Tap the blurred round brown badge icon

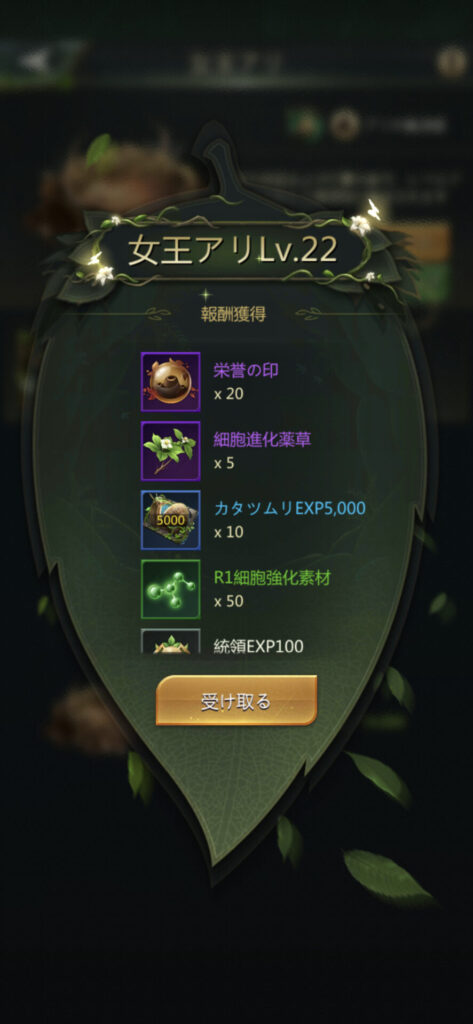coord(343,125)
